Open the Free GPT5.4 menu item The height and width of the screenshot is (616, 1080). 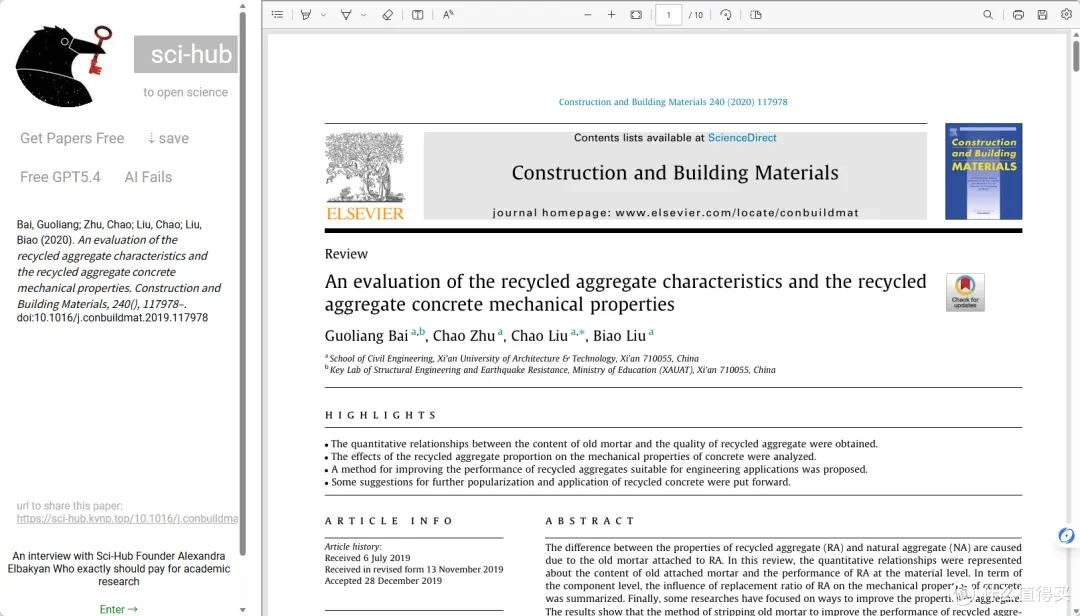click(x=61, y=177)
